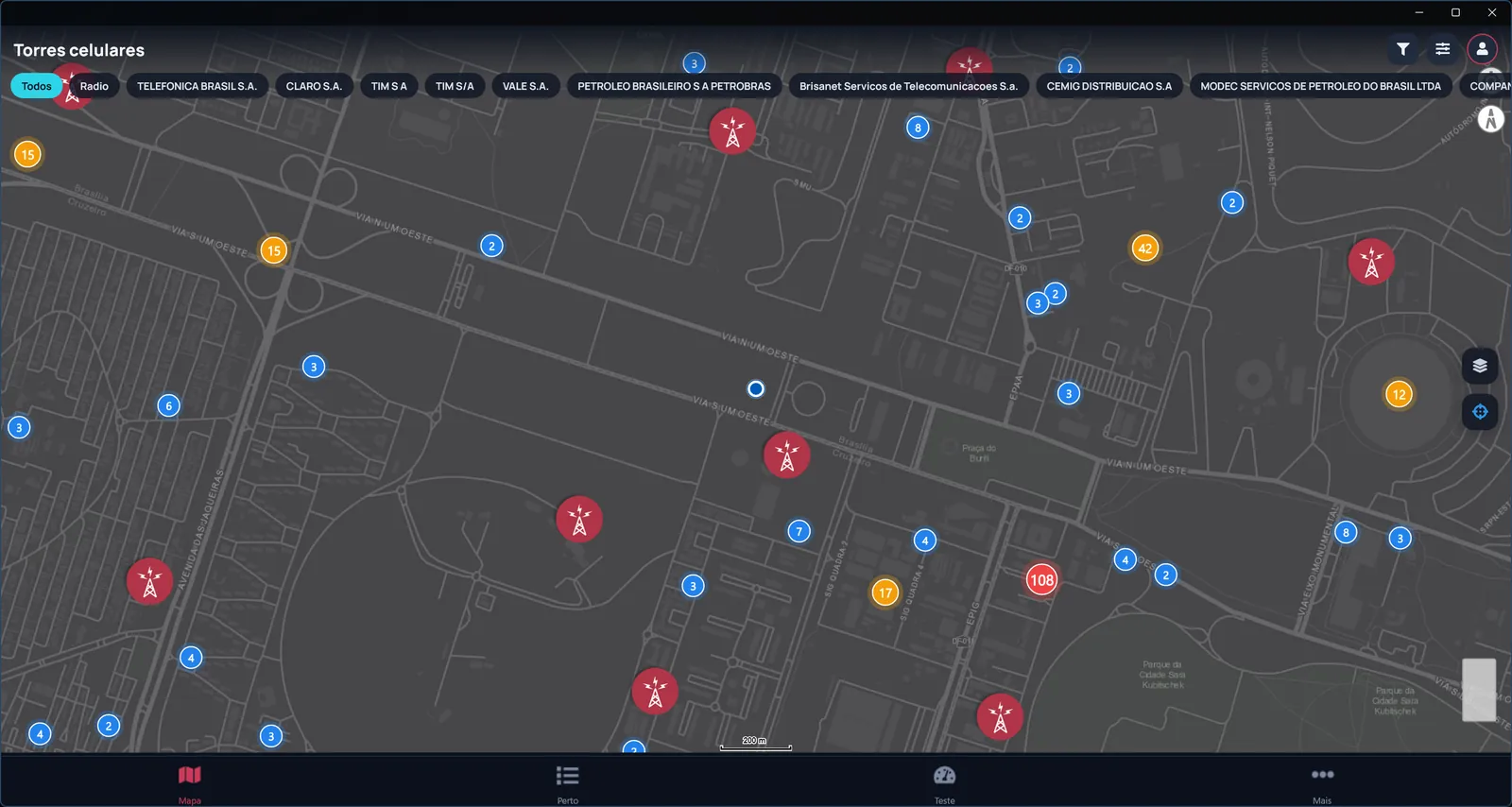The image size is (1512, 807).
Task: Center map on my location
Action: coord(1480,411)
